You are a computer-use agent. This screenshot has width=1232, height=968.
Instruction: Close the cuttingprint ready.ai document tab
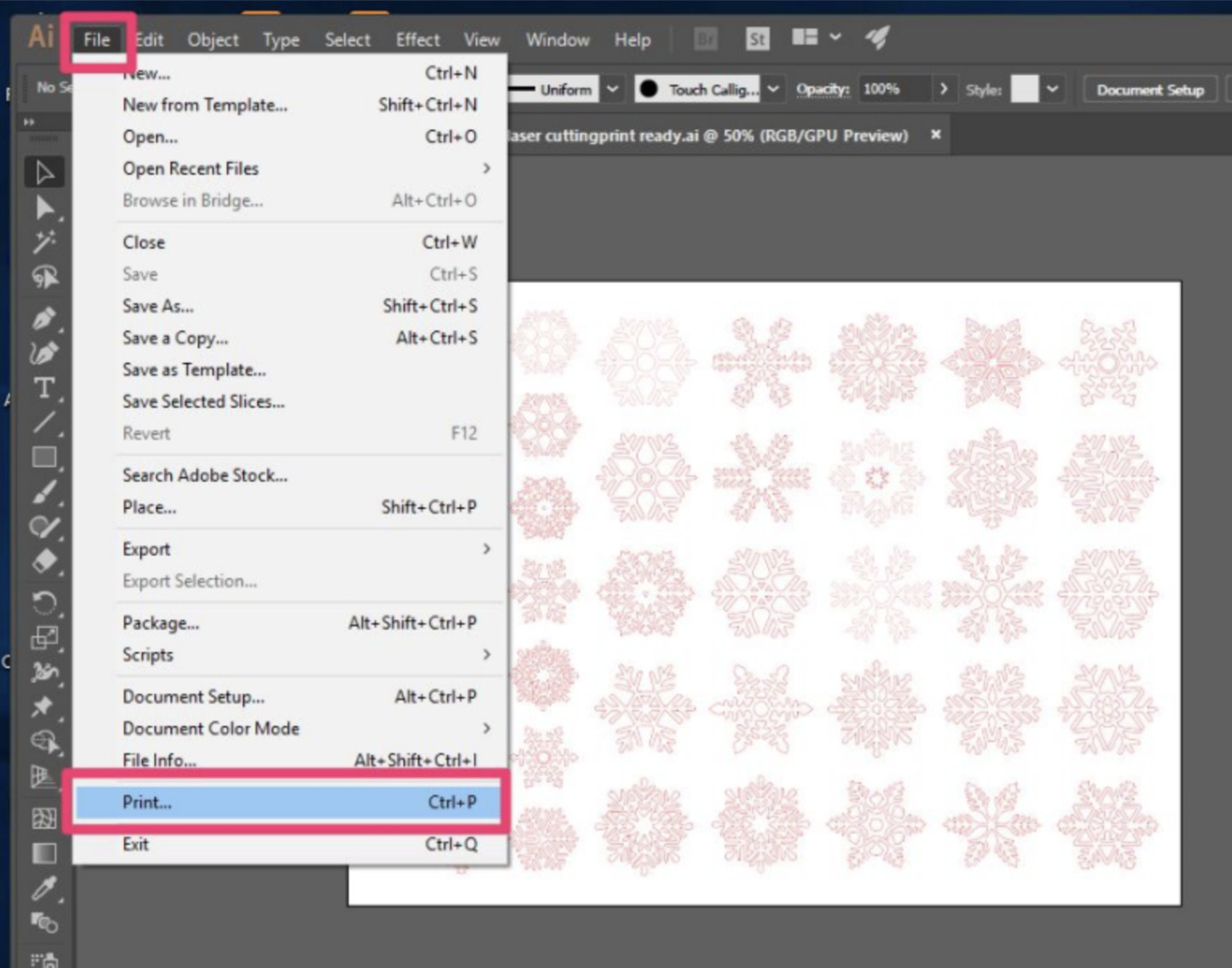point(935,135)
